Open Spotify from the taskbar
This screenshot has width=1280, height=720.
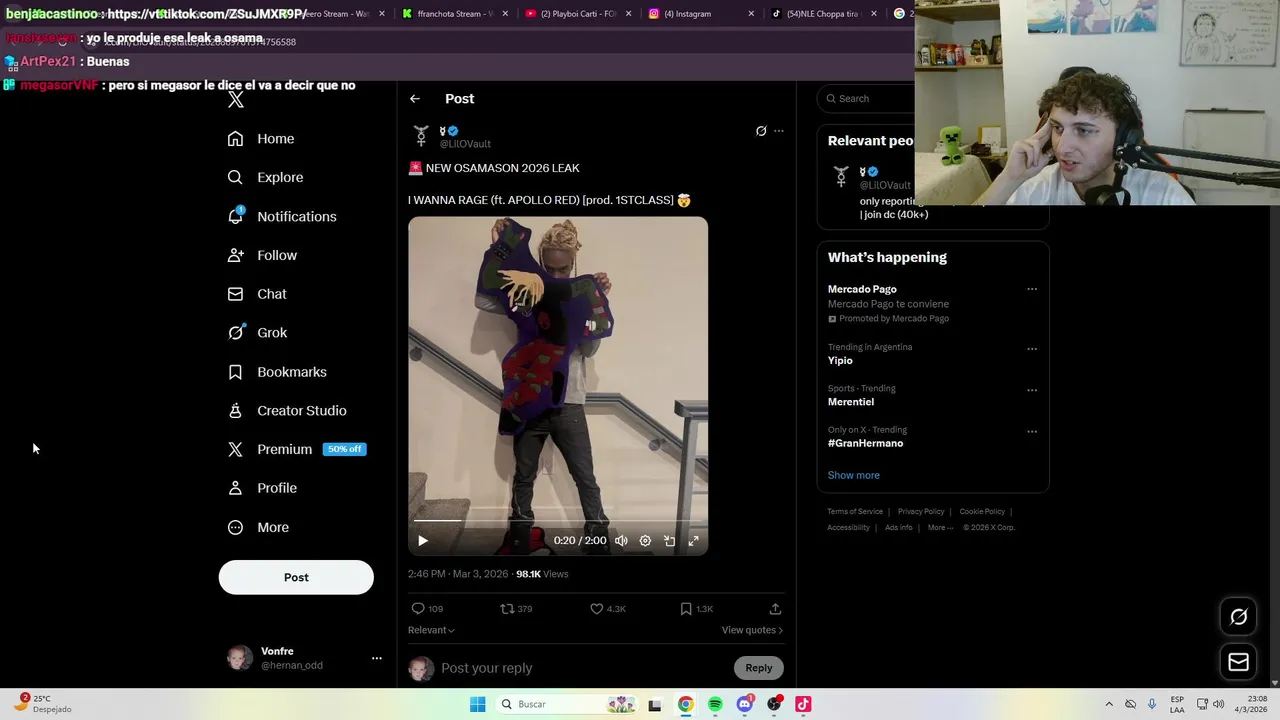715,704
